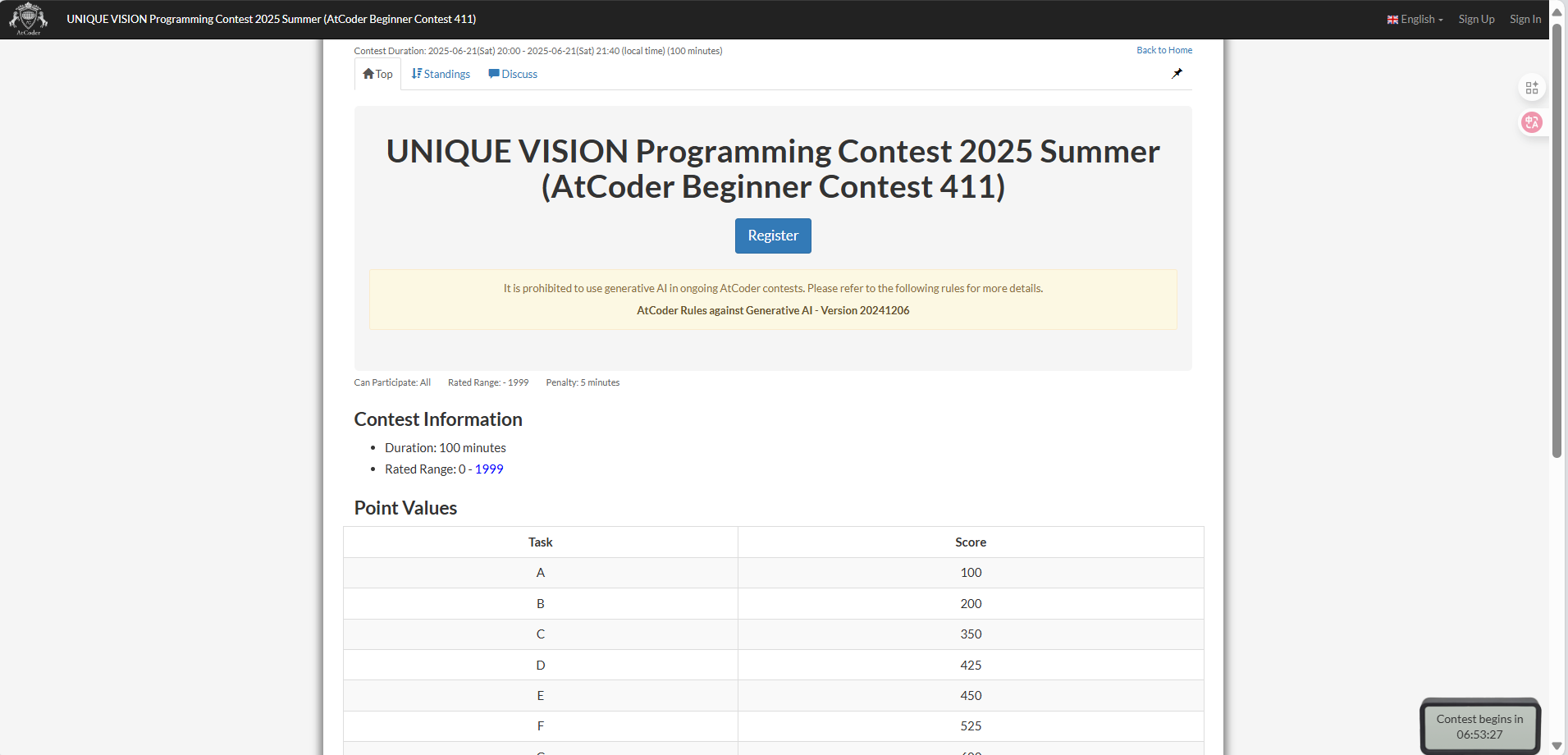Click the Contest begins in countdown timer
Screen dimensions: 1568x755
[x=1479, y=726]
